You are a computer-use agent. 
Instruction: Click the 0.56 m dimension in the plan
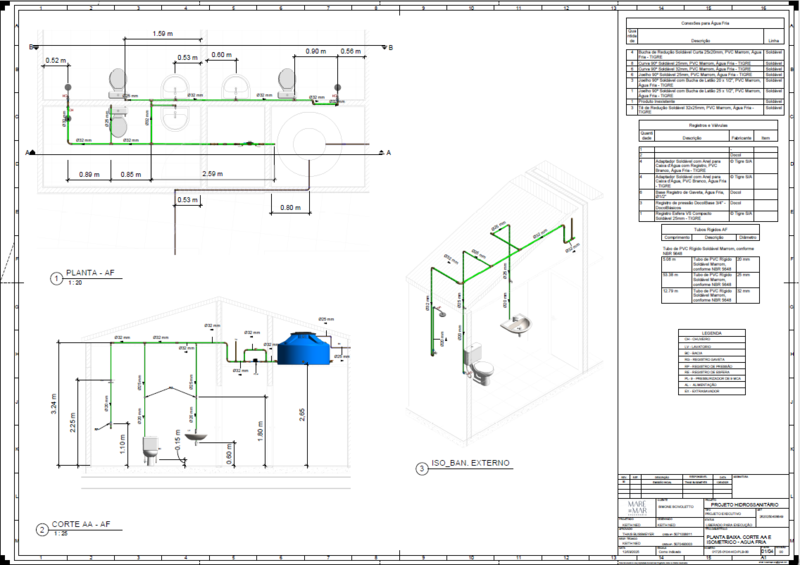click(351, 52)
